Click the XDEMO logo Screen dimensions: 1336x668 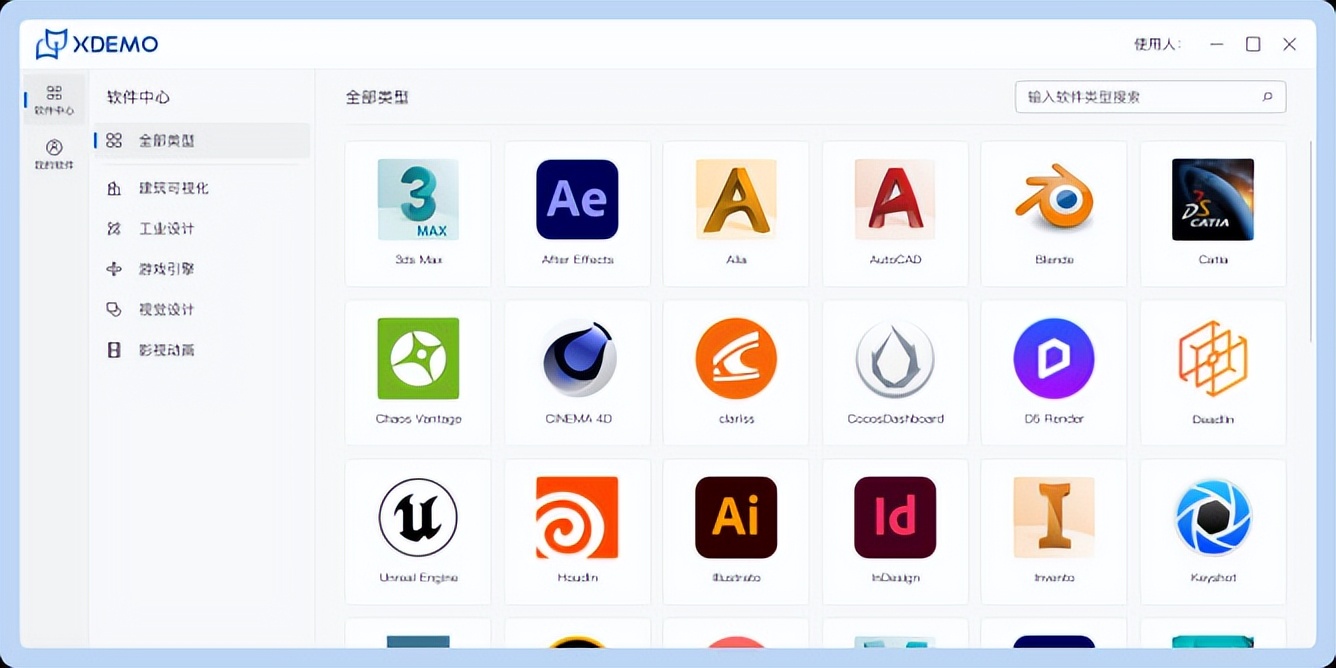pyautogui.click(x=97, y=44)
